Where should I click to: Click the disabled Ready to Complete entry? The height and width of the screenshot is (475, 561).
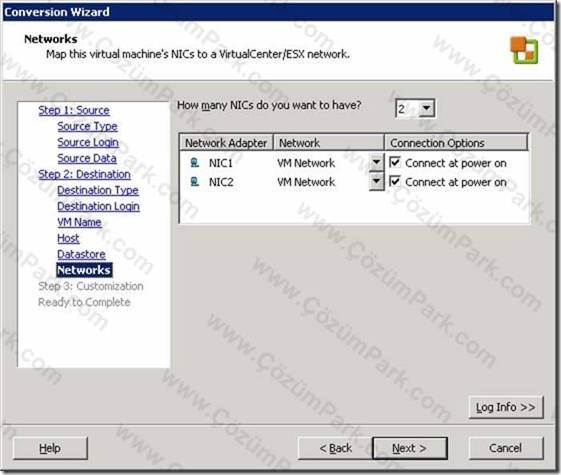[x=84, y=302]
